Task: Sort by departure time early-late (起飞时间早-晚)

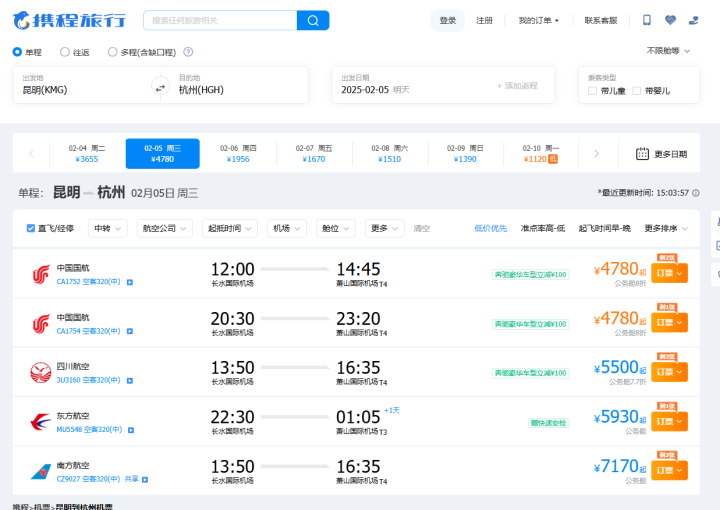Action: coord(604,228)
